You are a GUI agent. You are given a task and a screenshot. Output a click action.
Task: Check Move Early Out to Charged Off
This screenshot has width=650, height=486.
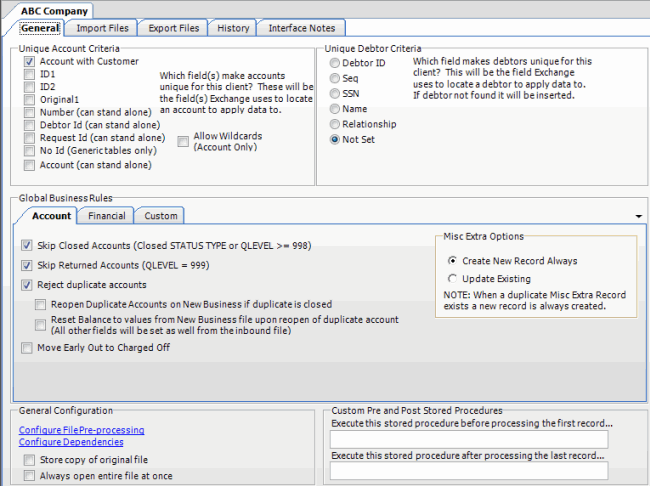pos(27,348)
